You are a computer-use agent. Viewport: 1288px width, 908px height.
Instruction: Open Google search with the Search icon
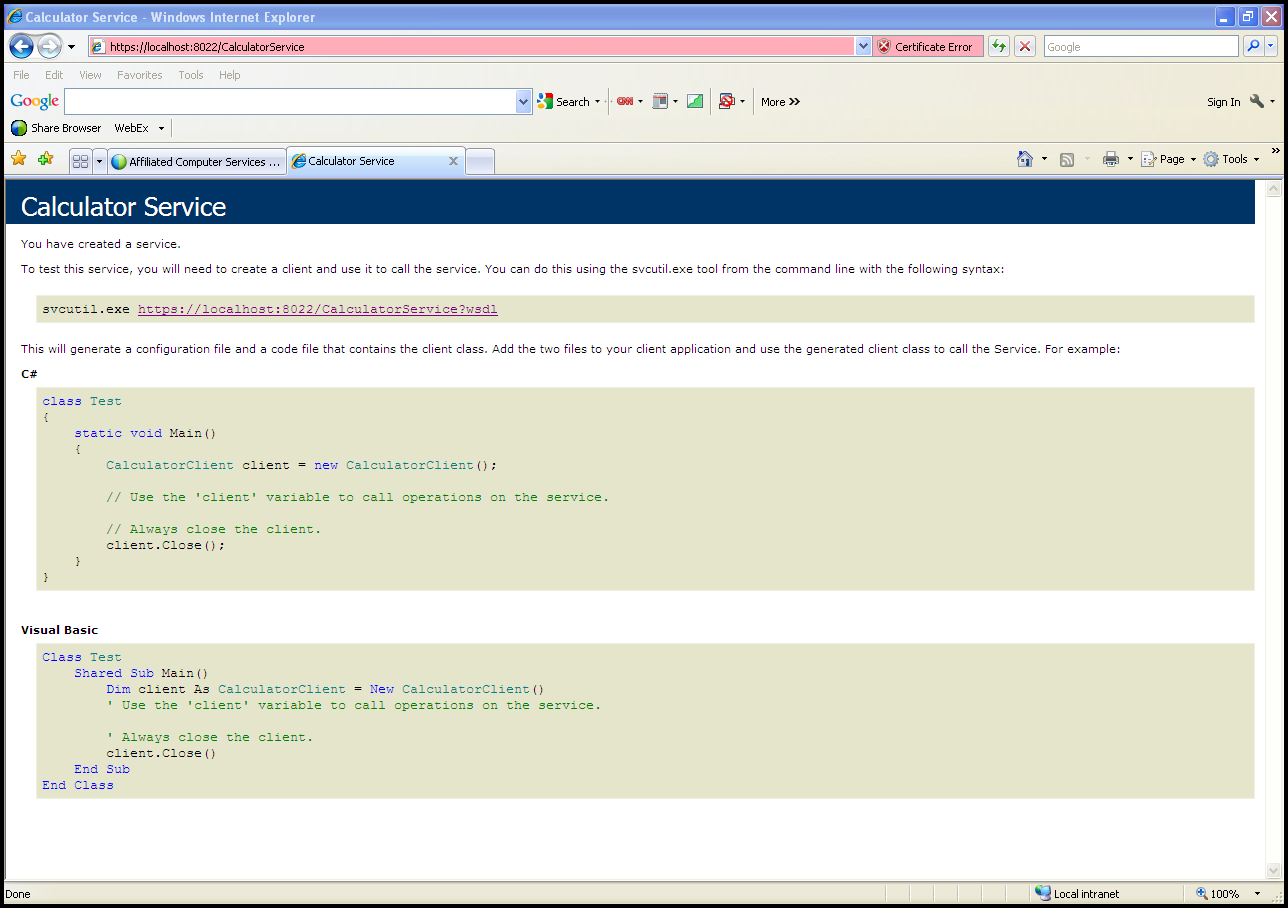[566, 101]
